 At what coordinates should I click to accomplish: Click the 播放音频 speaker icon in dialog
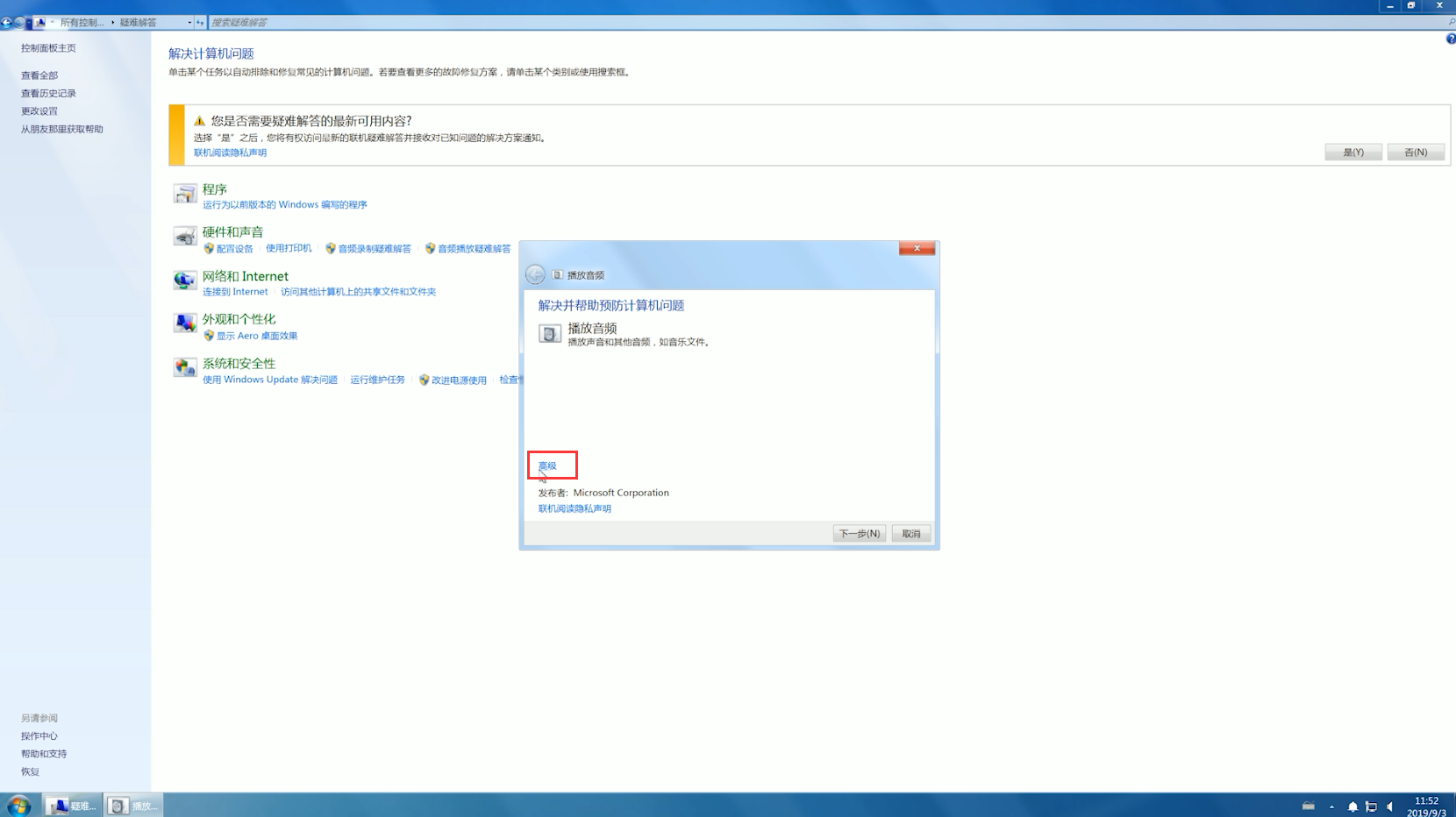pyautogui.click(x=550, y=333)
